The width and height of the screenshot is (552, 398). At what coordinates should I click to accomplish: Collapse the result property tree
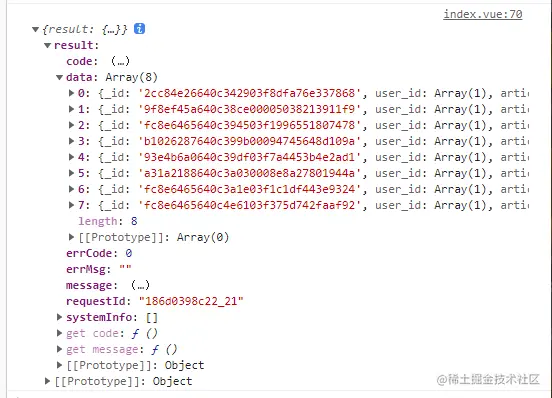pyautogui.click(x=48, y=45)
